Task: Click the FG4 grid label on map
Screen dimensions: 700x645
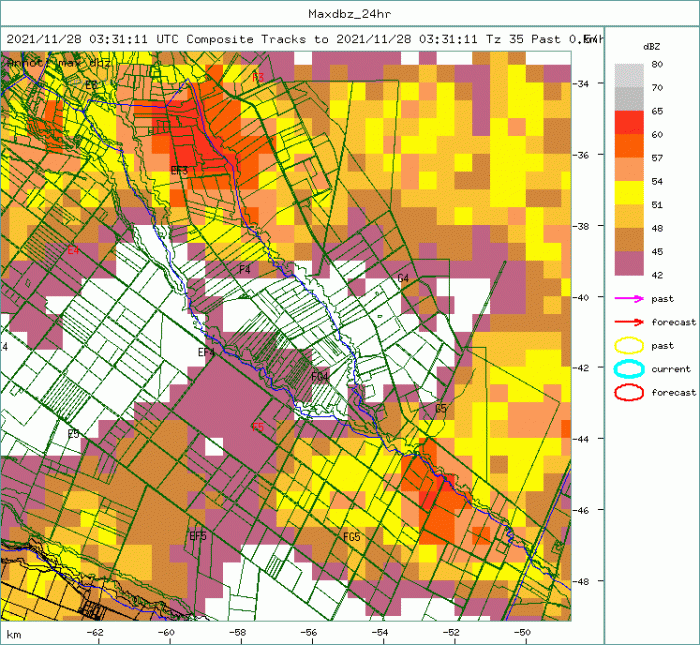Action: point(320,377)
